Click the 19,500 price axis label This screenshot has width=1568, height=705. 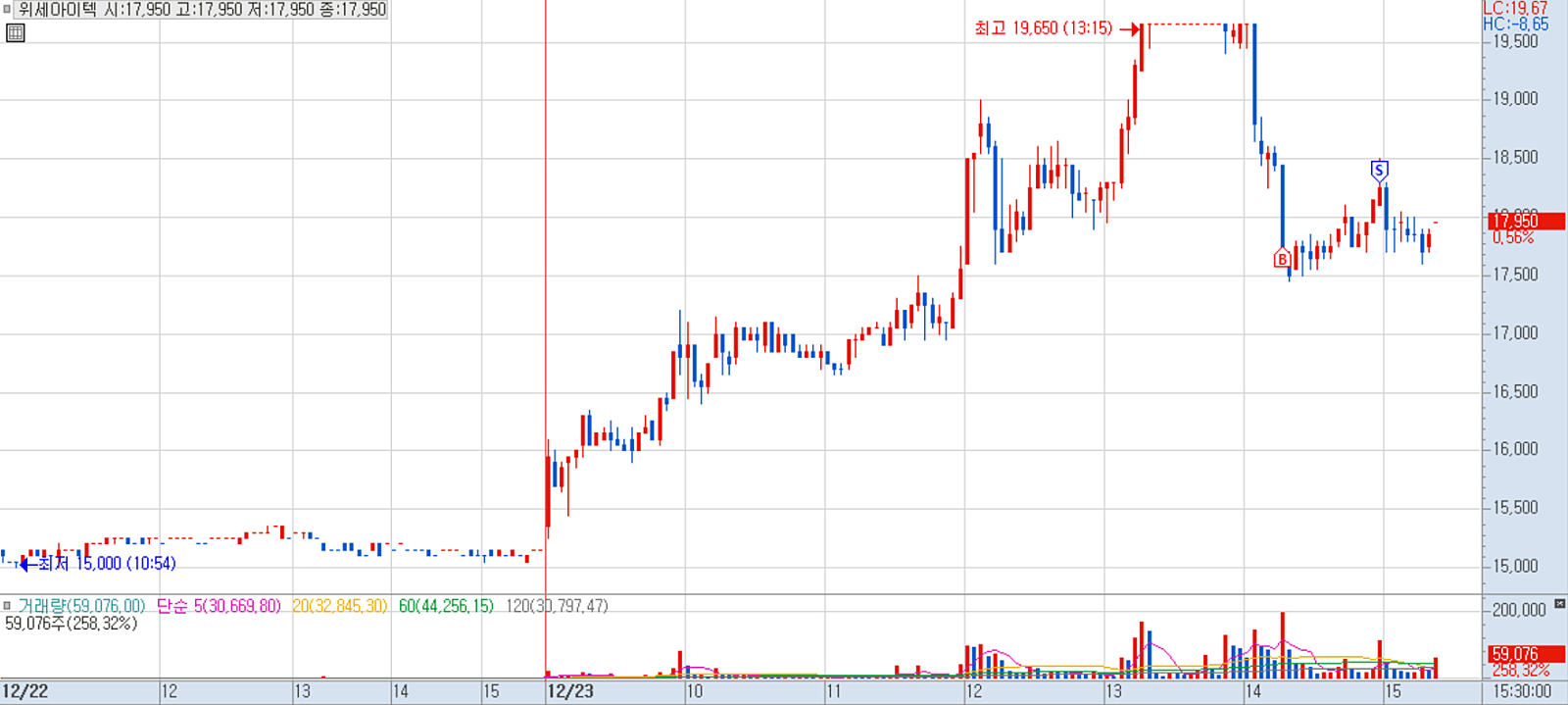pyautogui.click(x=1516, y=41)
